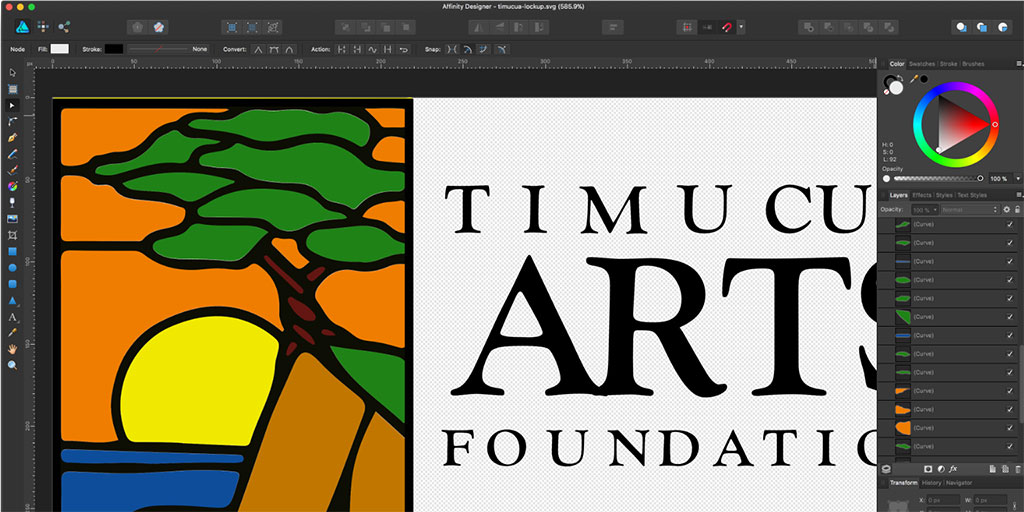Open the Layers panel options menu
Viewport: 1024px width, 512px height.
pos(1018,195)
